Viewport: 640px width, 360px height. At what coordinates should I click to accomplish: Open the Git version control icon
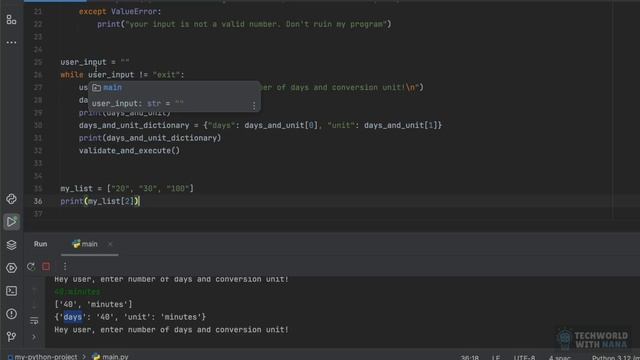coord(11,336)
